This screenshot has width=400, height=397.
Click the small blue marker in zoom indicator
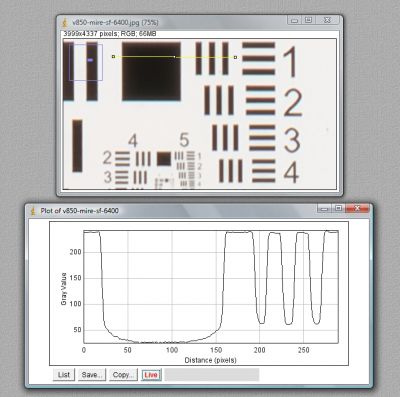(90, 60)
